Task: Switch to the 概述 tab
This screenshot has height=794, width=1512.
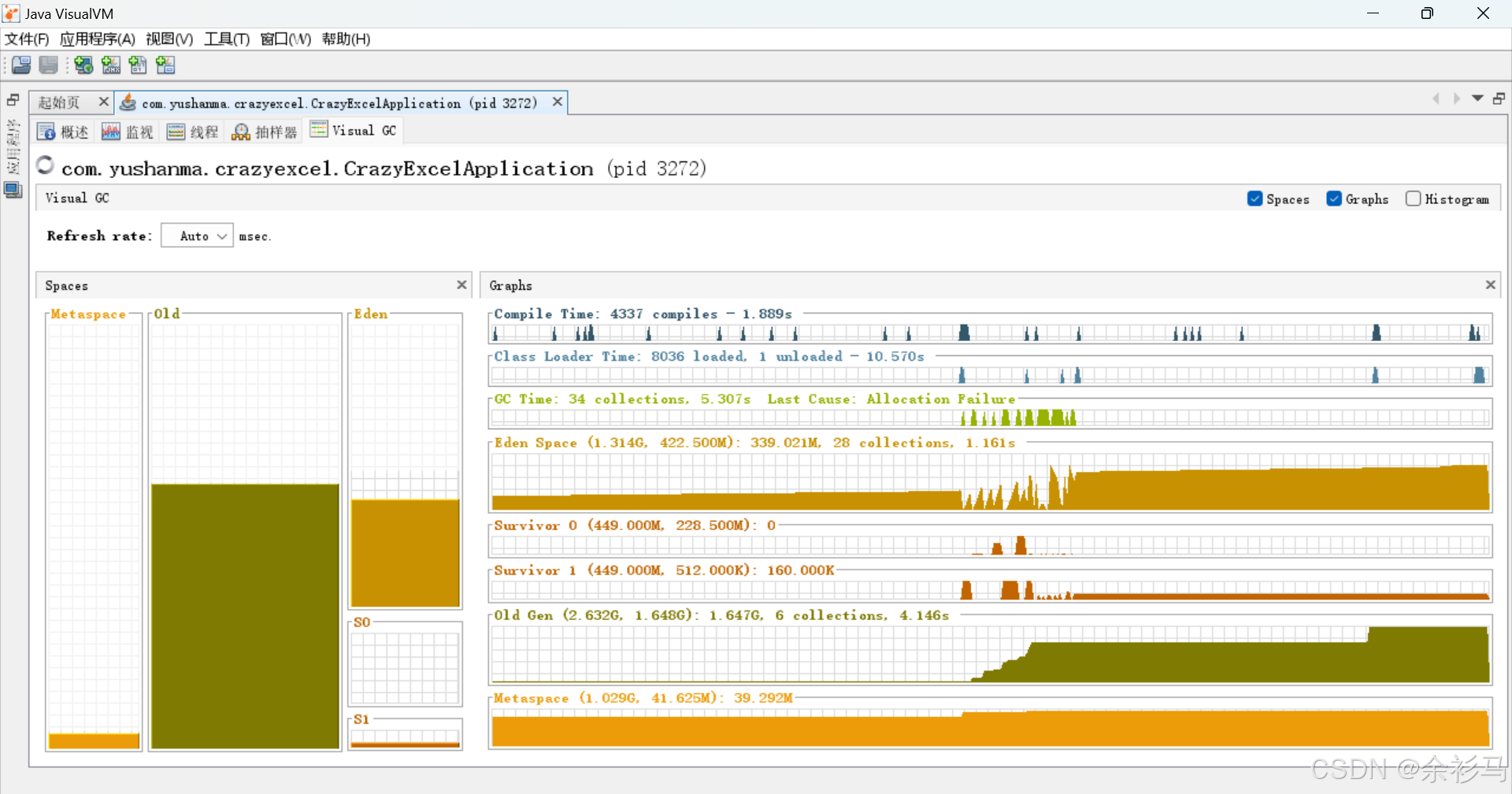Action: tap(63, 132)
